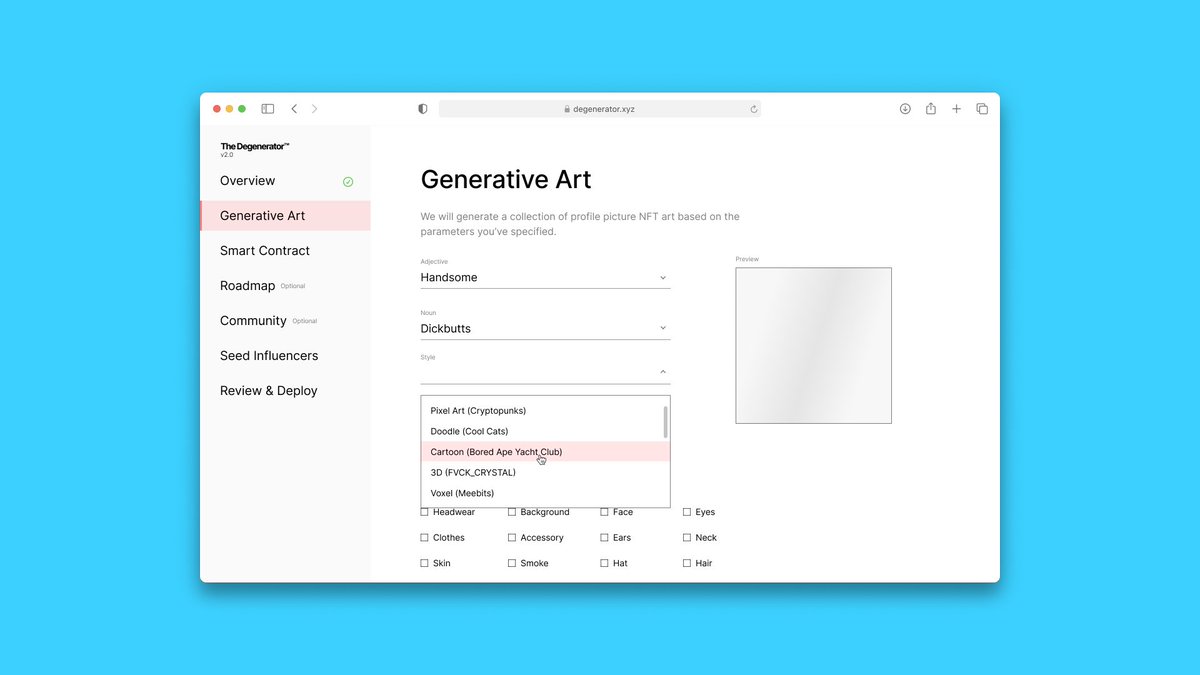Check the Smoke checkbox
This screenshot has width=1200, height=675.
tap(512, 564)
